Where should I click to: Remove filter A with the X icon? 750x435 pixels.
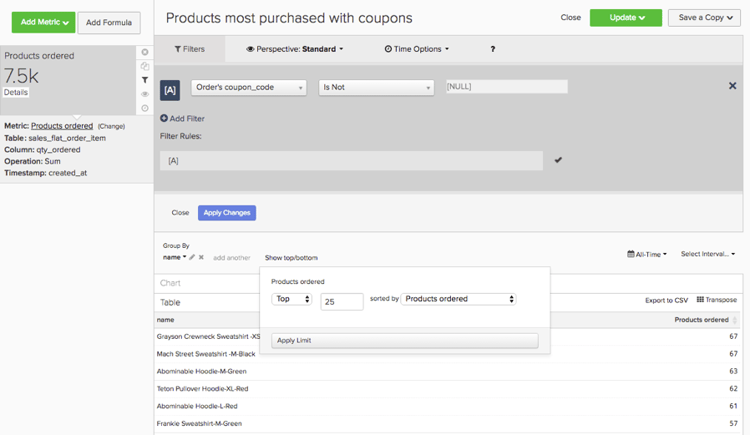pos(733,87)
